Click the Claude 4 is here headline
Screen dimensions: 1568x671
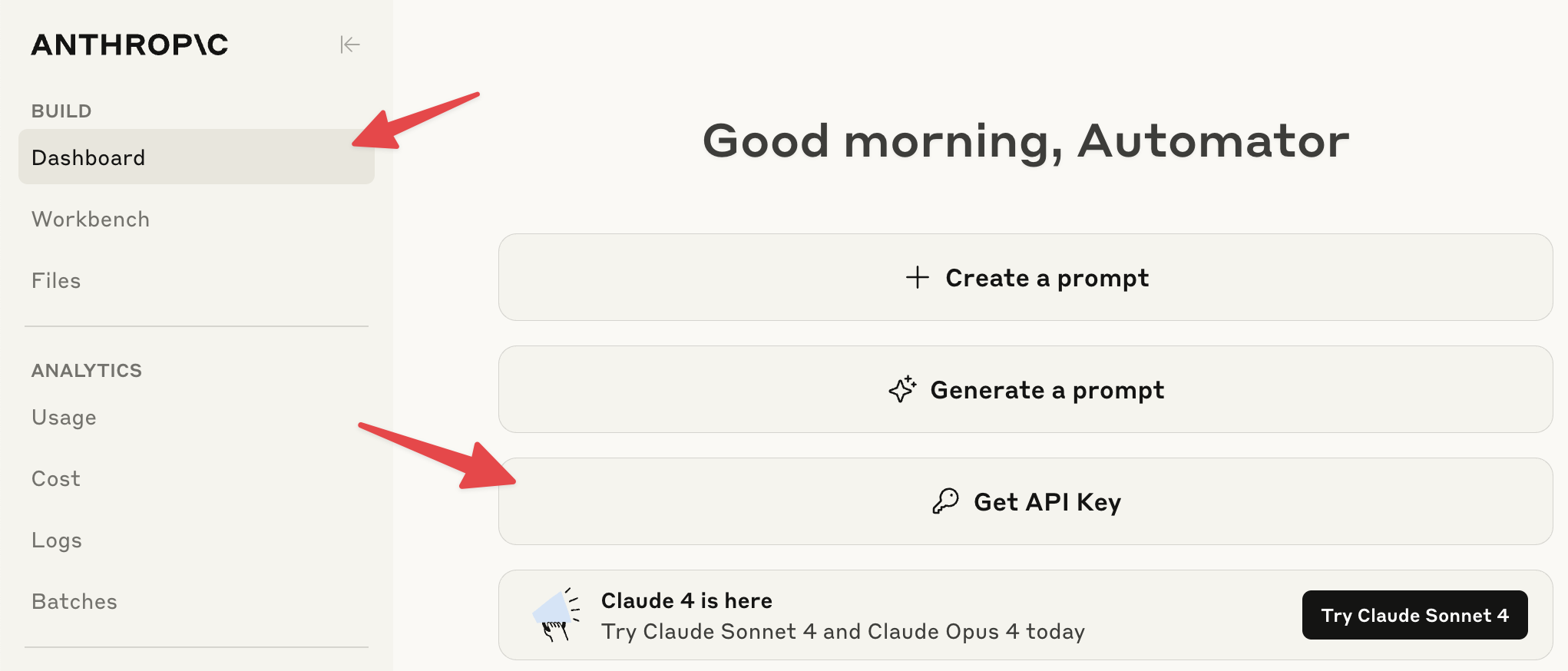click(686, 600)
